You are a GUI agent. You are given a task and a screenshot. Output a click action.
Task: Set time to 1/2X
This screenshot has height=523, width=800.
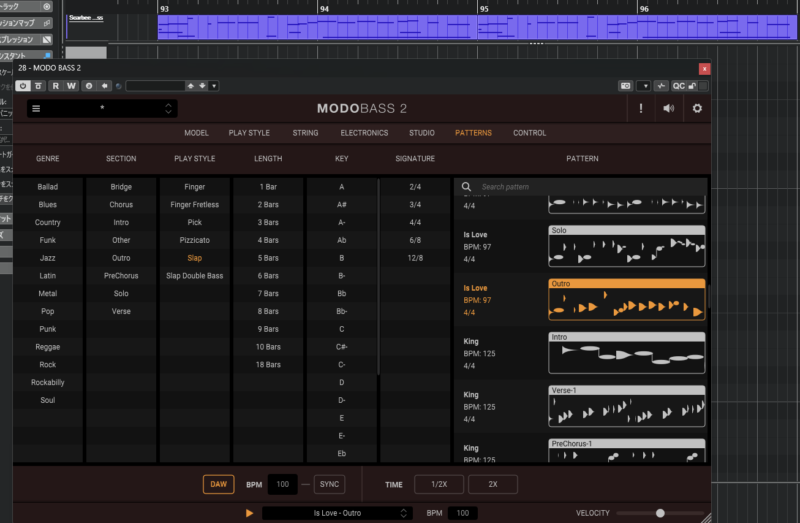point(439,484)
